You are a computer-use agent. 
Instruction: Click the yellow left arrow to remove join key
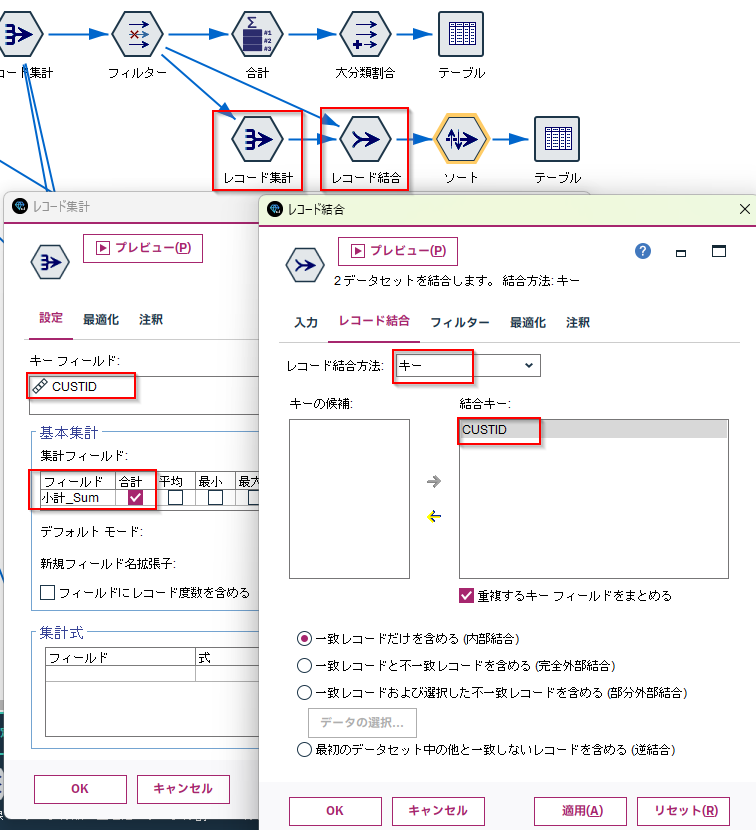click(x=434, y=516)
